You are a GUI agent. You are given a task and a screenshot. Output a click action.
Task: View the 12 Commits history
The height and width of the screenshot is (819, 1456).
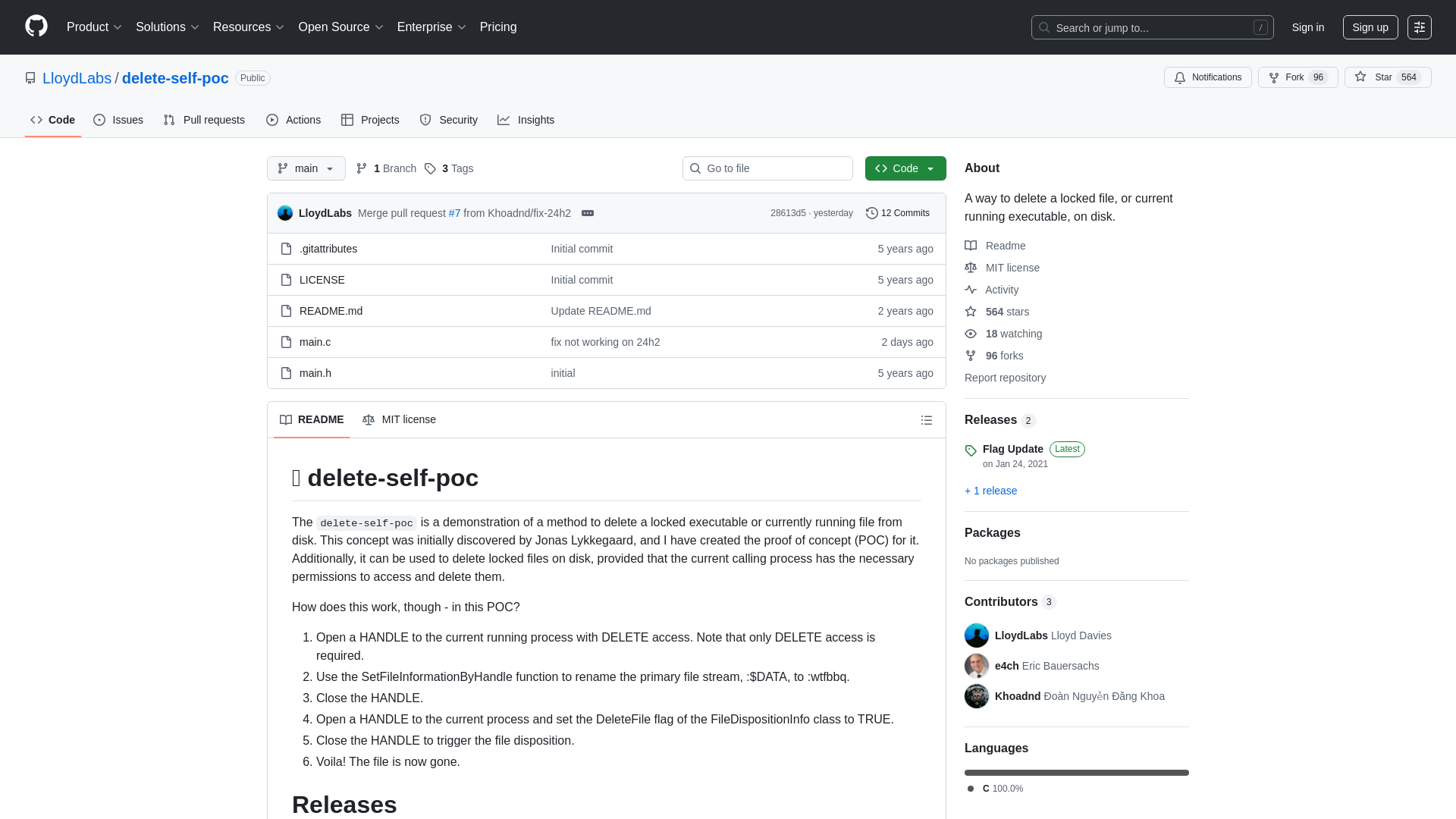(x=898, y=213)
